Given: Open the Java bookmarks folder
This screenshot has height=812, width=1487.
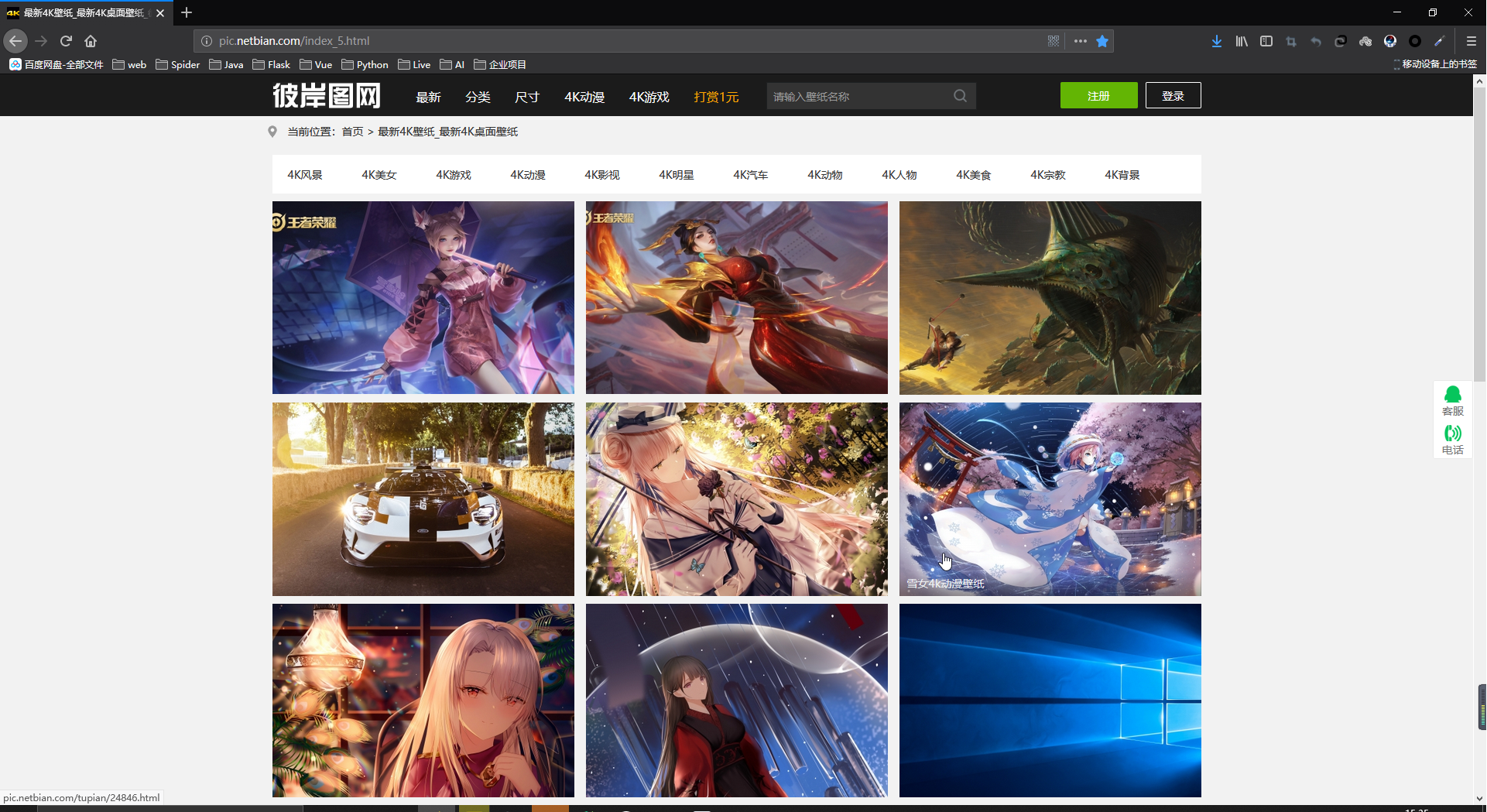Looking at the screenshot, I should click(x=226, y=64).
